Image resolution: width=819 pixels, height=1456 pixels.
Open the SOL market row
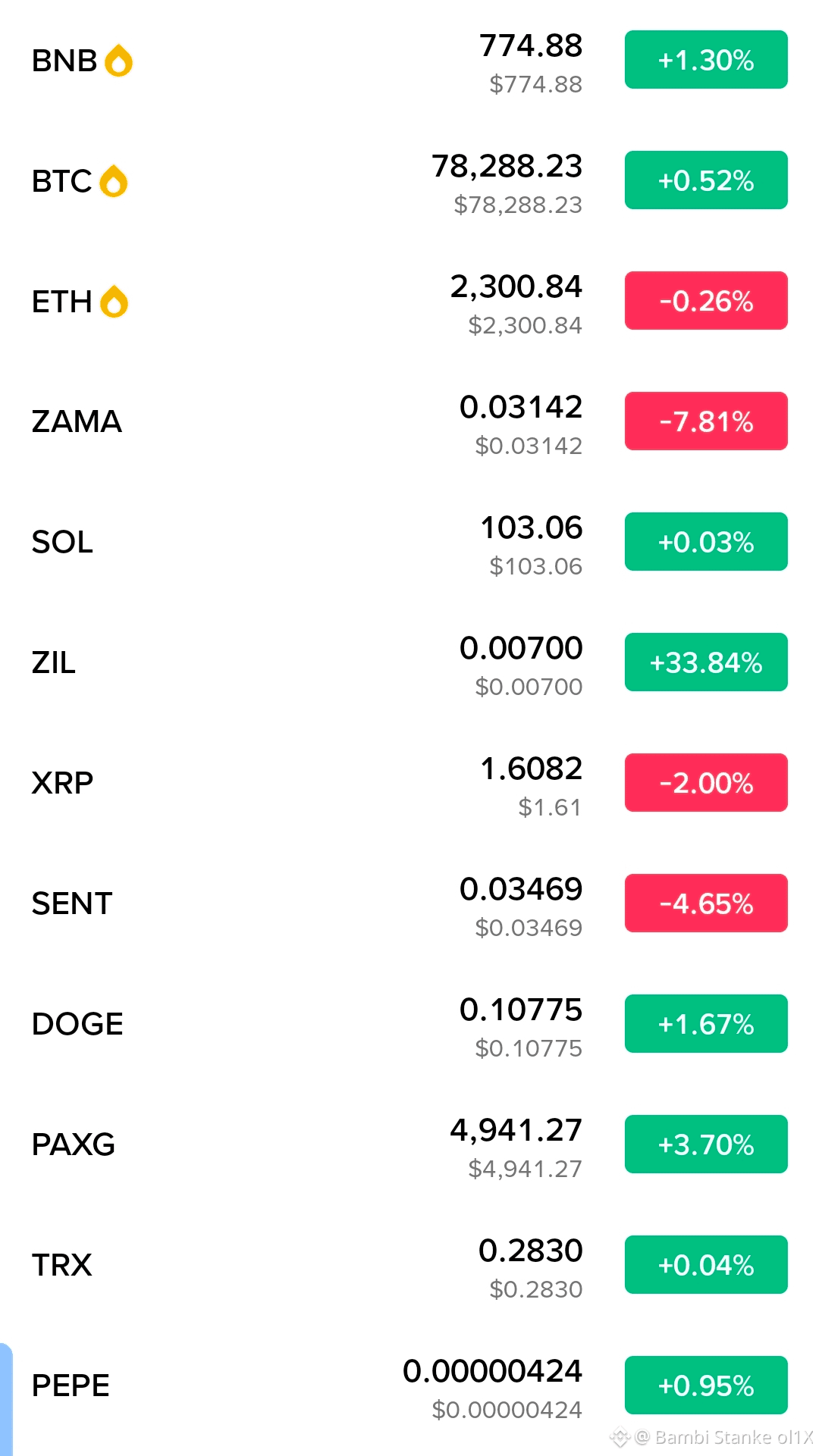click(409, 543)
